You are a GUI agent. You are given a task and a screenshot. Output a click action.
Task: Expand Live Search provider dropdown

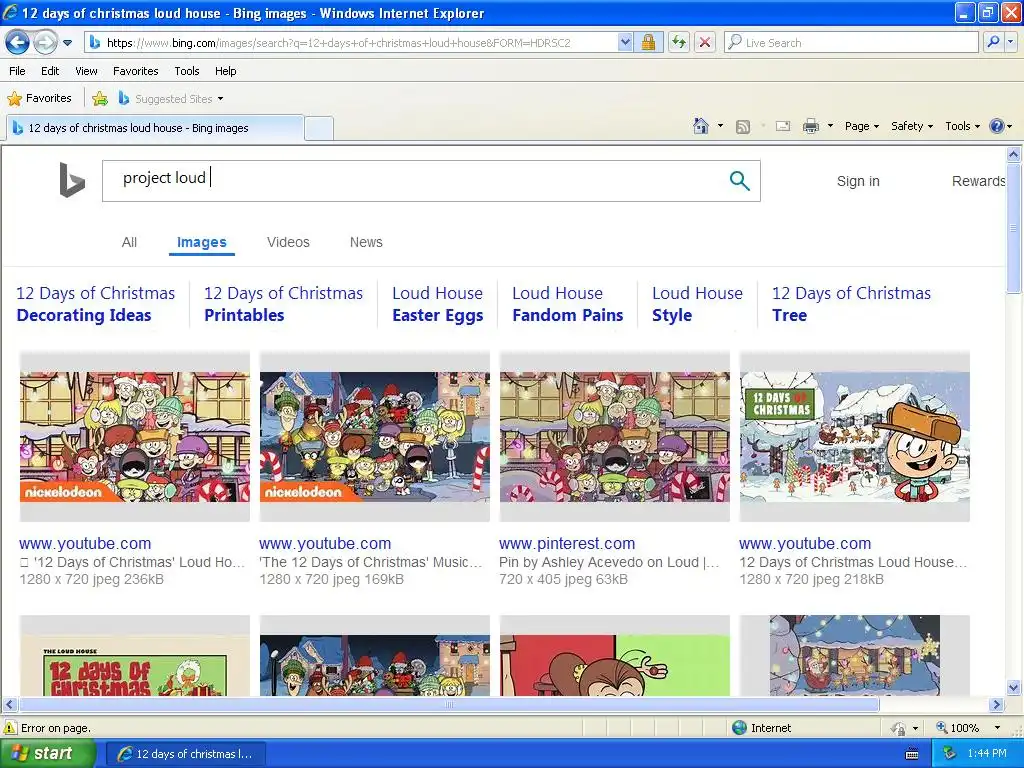(1010, 43)
